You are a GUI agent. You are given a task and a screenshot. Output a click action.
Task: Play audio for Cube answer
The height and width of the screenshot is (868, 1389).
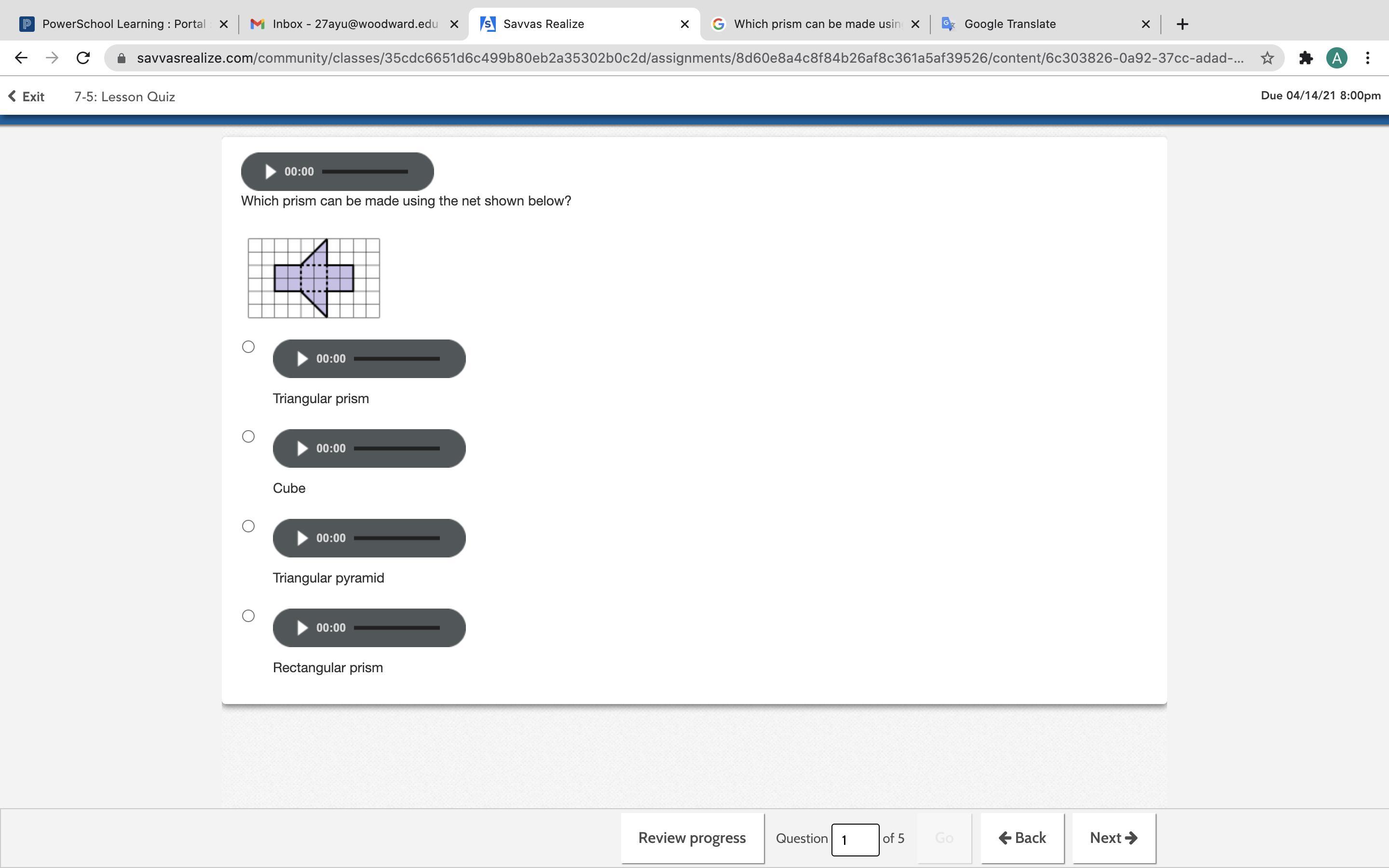click(x=302, y=448)
